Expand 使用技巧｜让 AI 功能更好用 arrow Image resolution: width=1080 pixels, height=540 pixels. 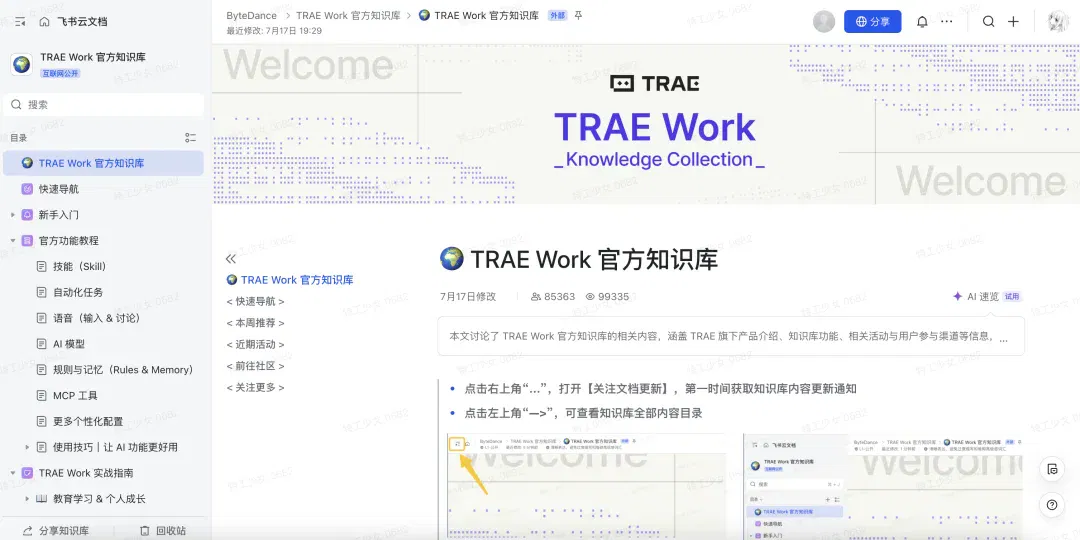(27, 447)
